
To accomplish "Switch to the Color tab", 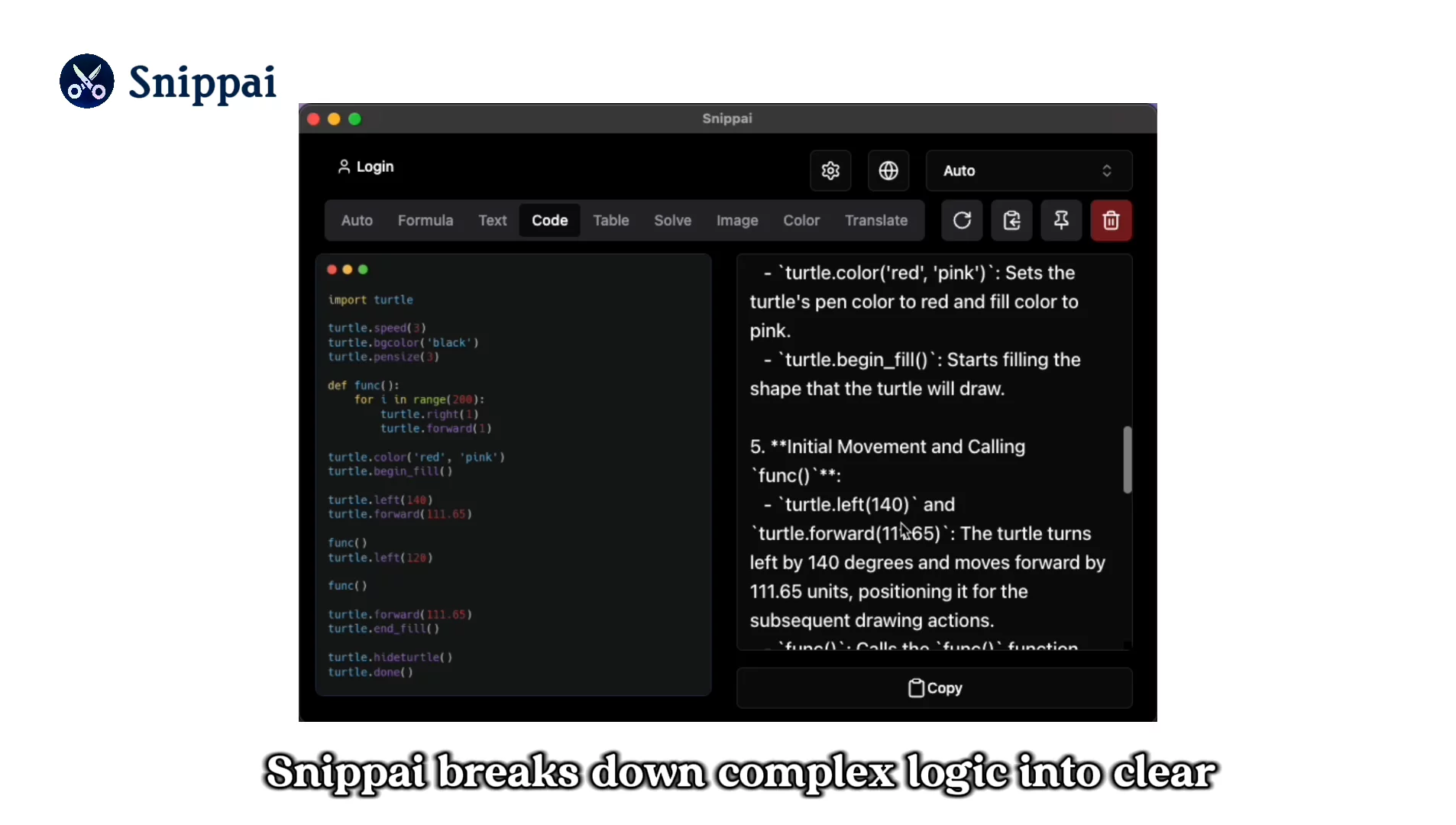I will click(x=801, y=221).
